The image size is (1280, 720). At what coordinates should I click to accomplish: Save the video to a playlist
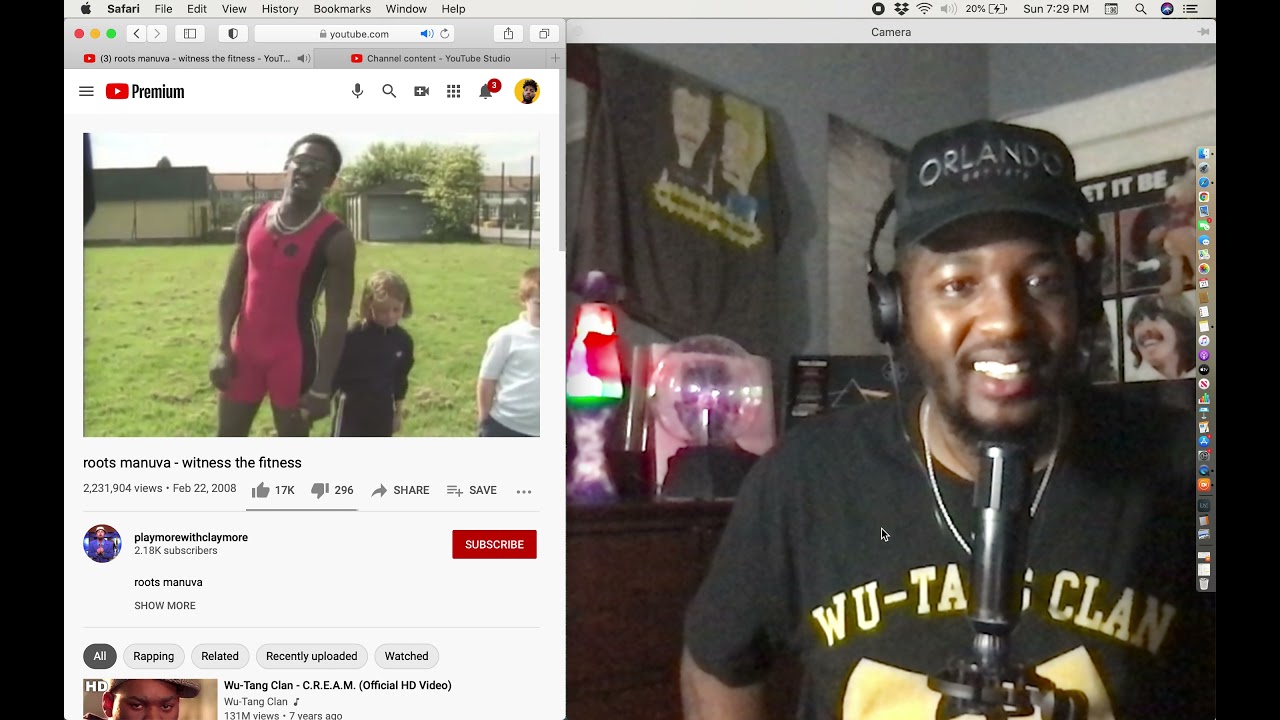point(472,490)
